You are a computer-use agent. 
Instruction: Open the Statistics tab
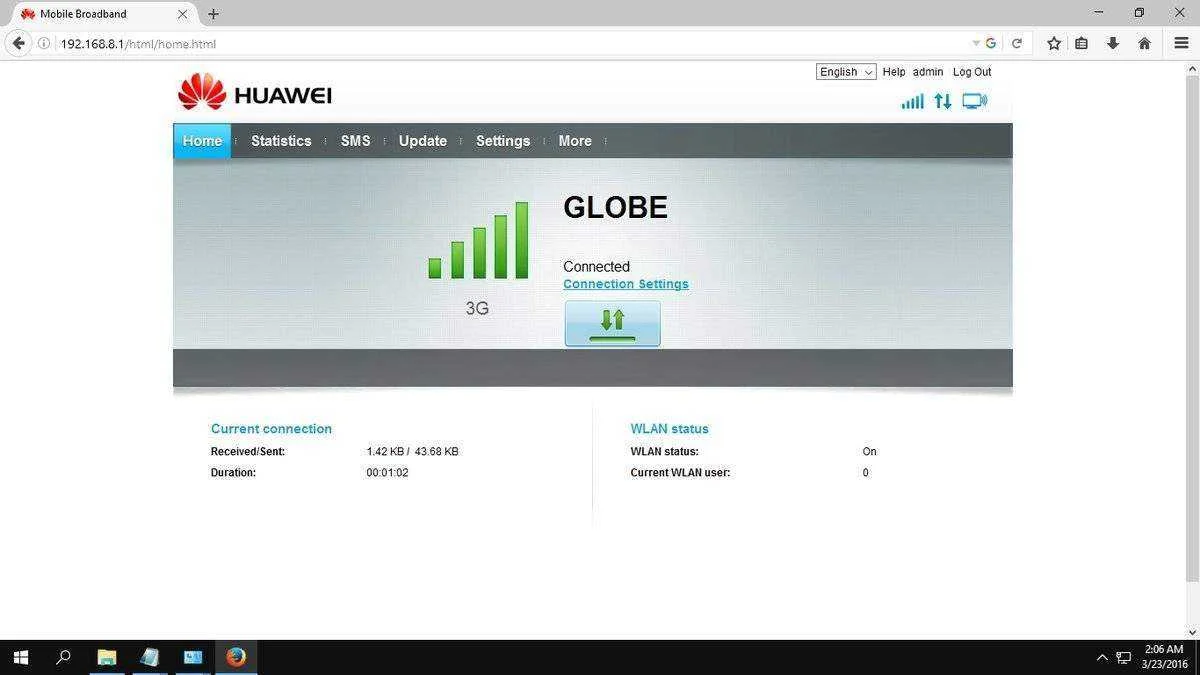pos(281,141)
